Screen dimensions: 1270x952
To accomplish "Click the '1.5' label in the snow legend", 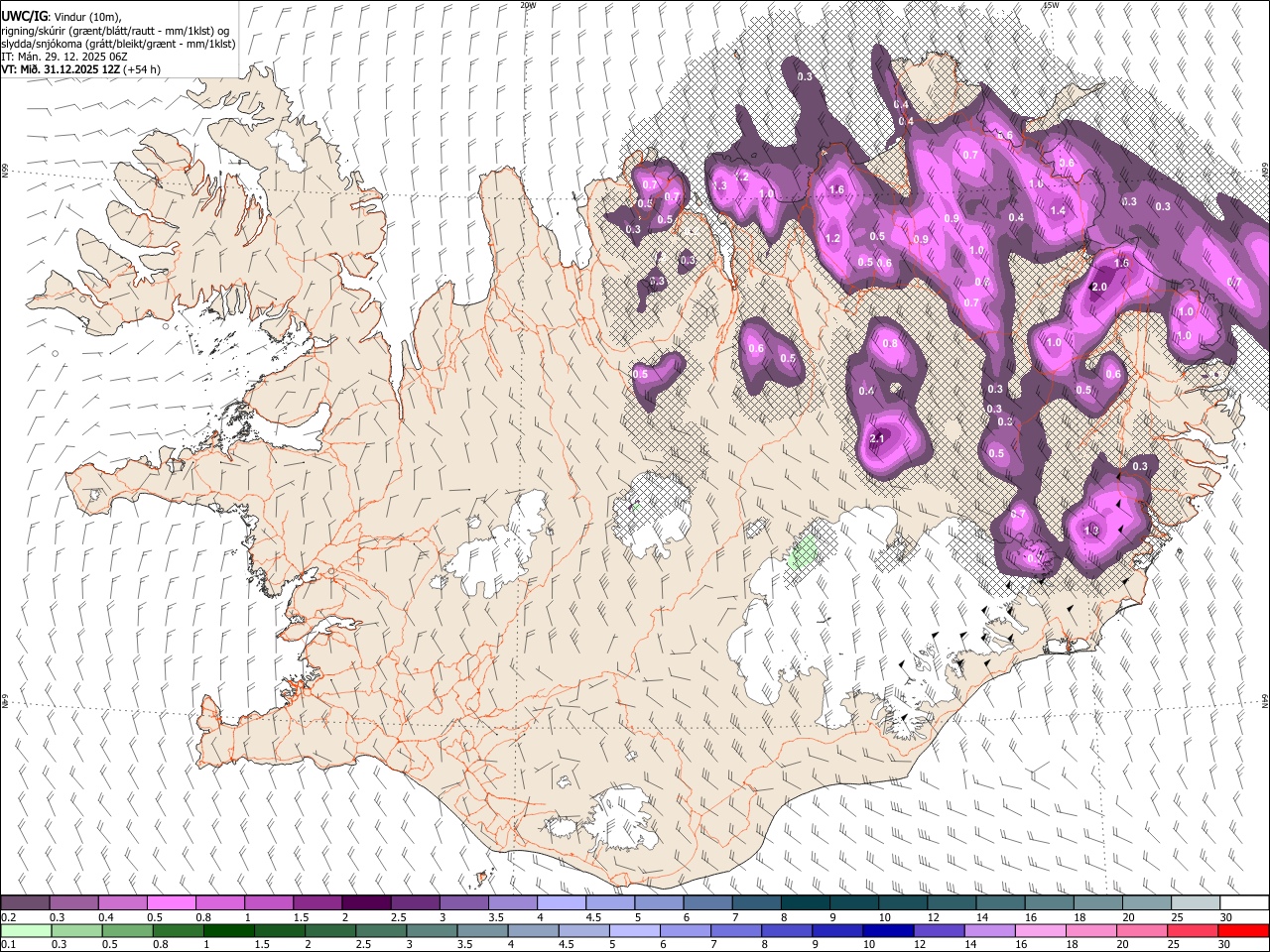I will [301, 917].
